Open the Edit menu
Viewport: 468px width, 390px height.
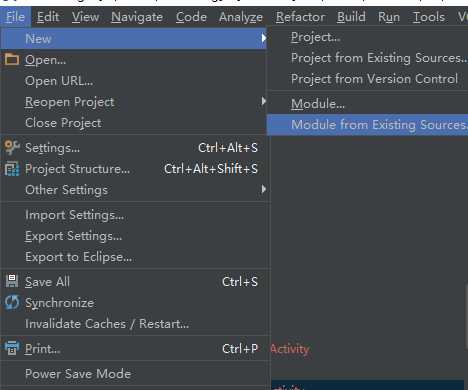point(48,17)
